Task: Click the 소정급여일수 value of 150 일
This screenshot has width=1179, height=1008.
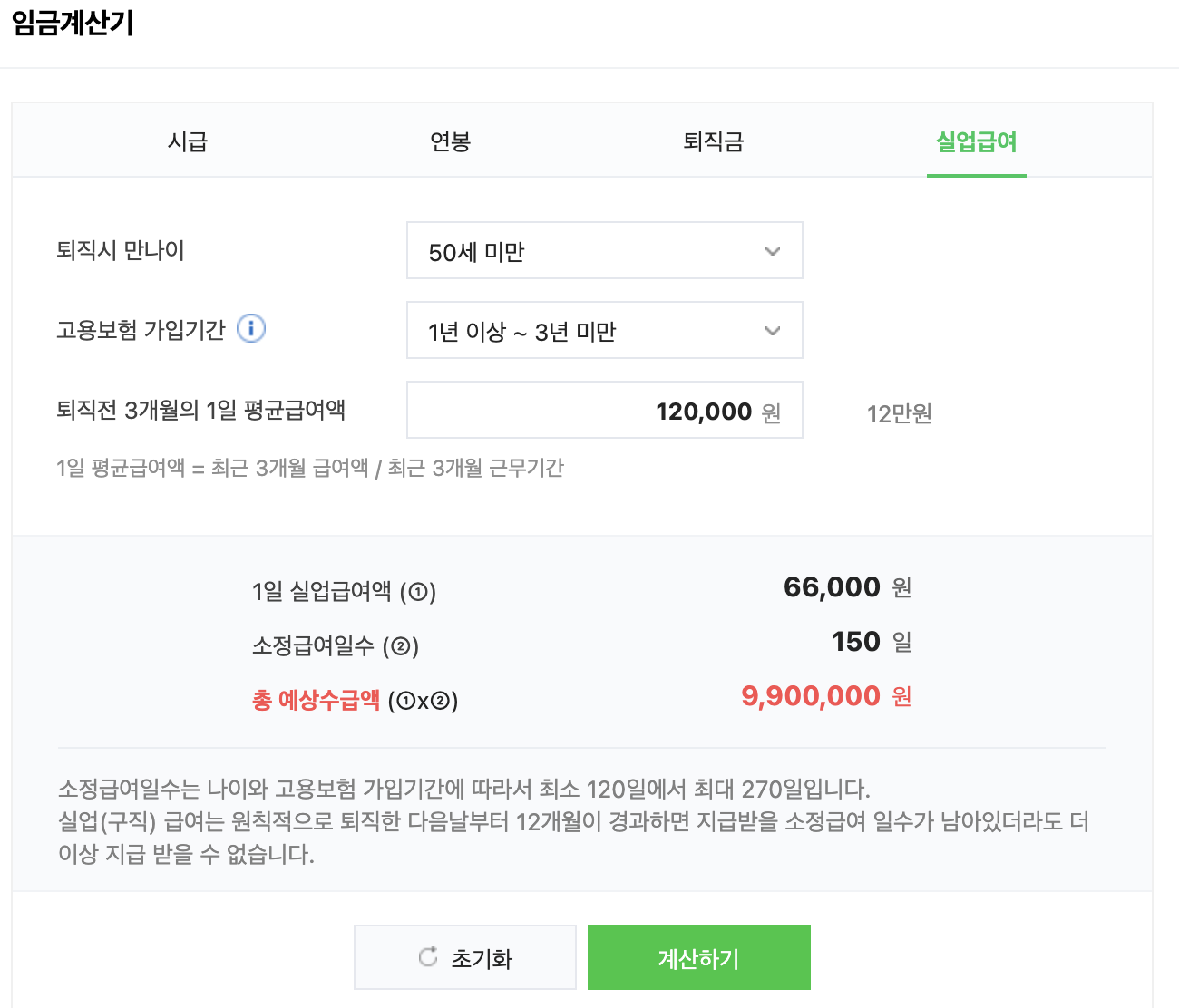Action: point(855,642)
